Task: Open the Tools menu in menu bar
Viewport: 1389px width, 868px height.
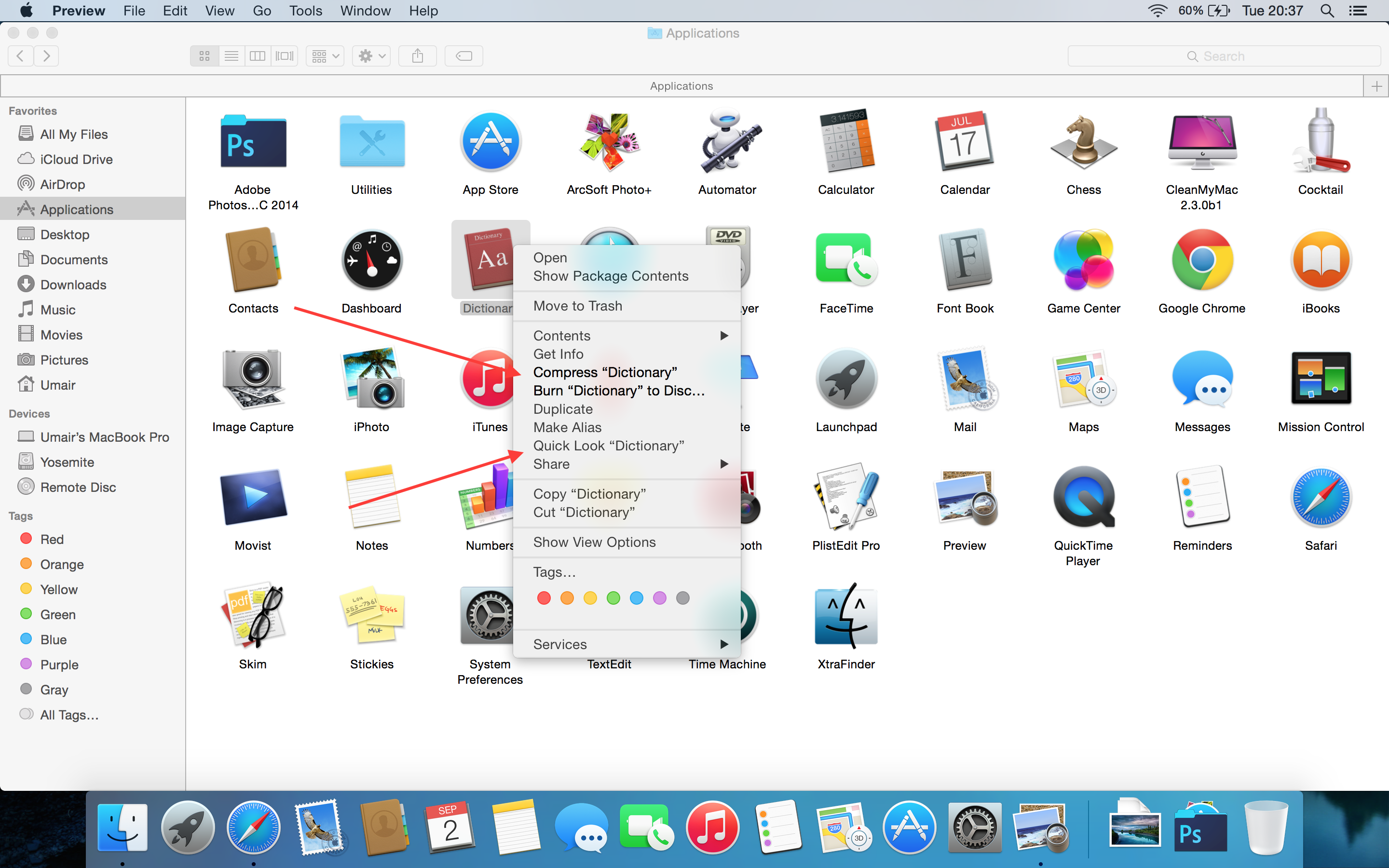Action: pyautogui.click(x=305, y=10)
